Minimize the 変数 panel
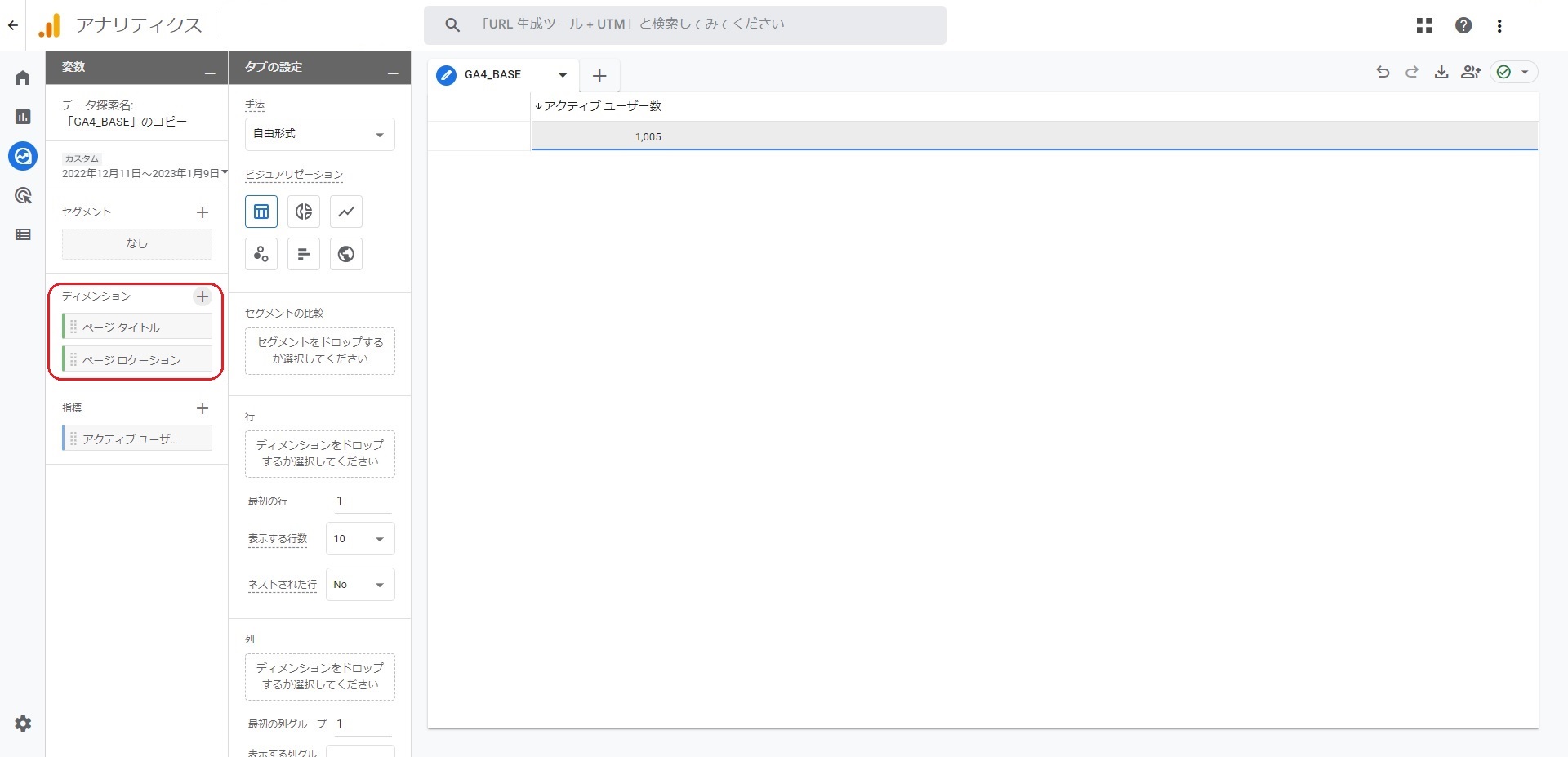 210,73
